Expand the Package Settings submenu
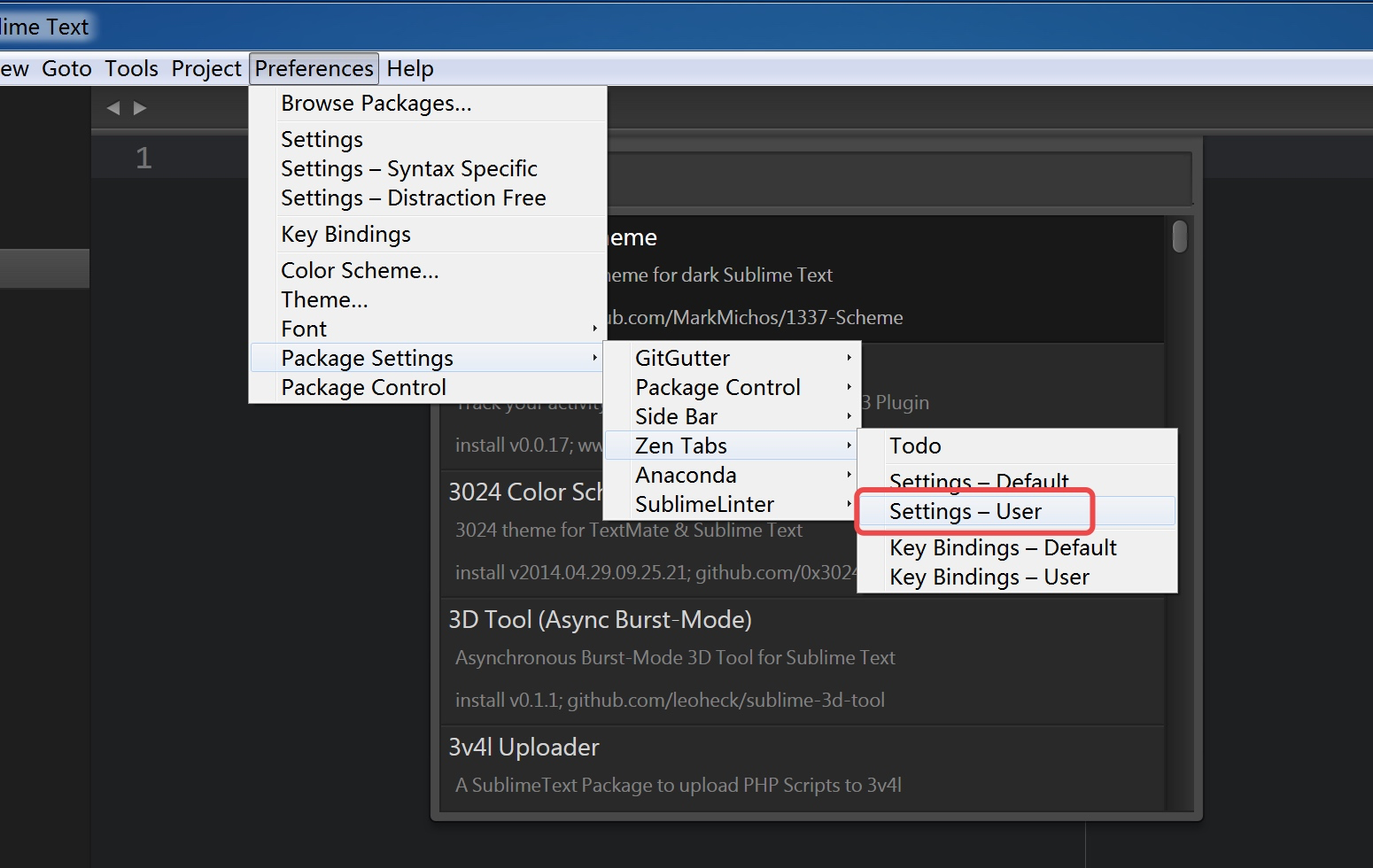This screenshot has height=868, width=1373. pyautogui.click(x=428, y=359)
